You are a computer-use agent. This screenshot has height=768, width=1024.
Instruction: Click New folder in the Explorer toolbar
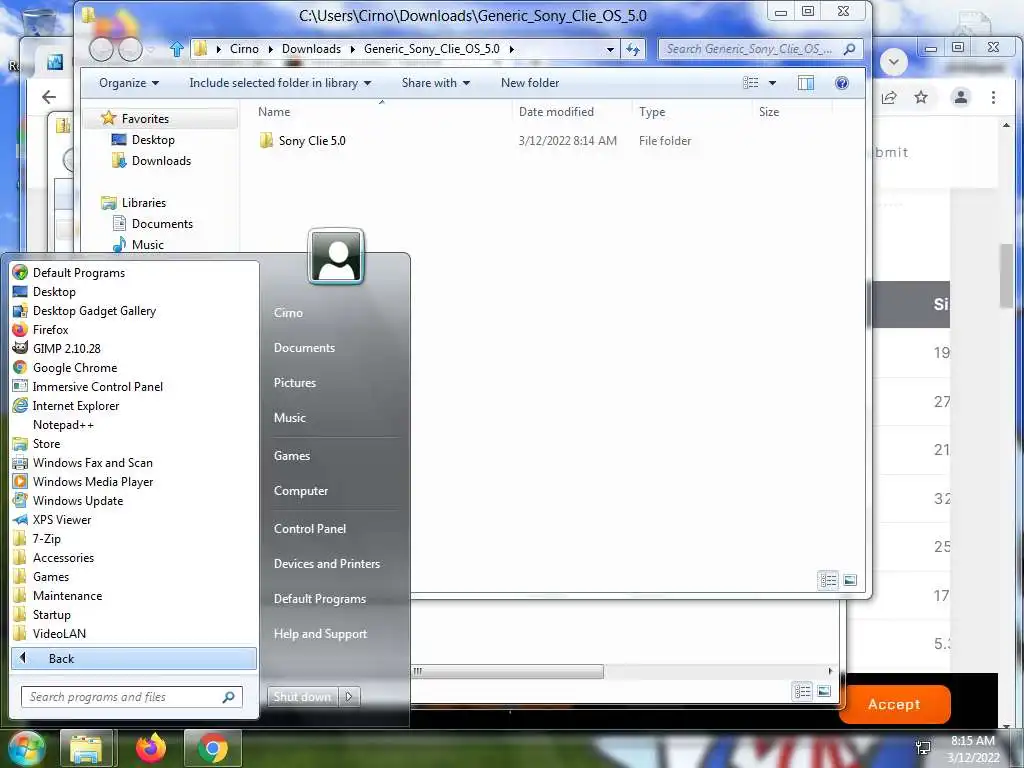pyautogui.click(x=530, y=83)
